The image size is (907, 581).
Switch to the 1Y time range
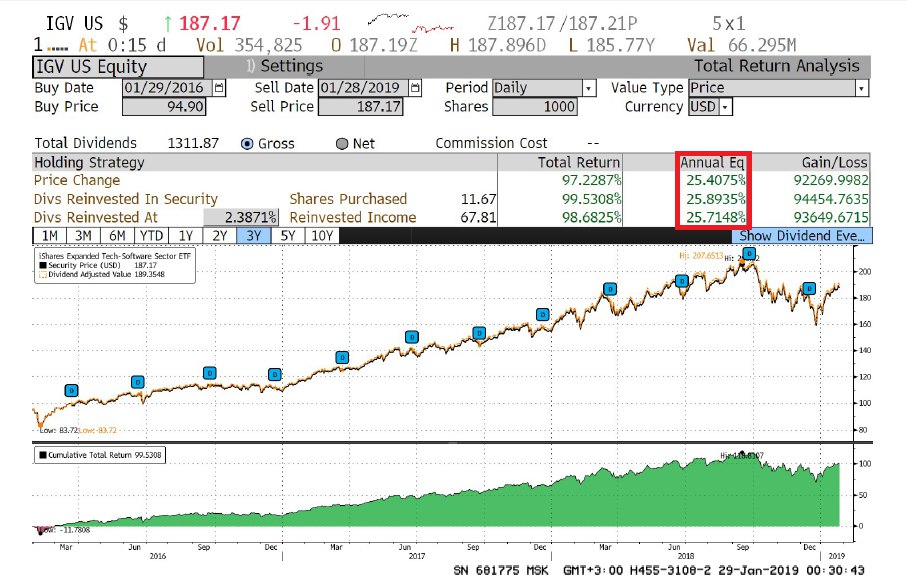coord(186,236)
